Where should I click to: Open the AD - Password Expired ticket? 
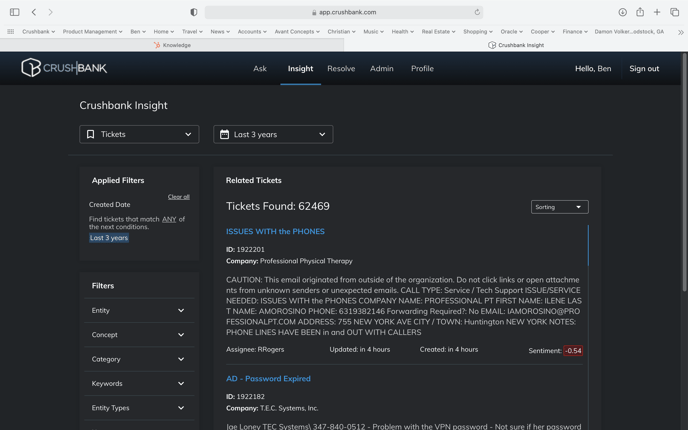pyautogui.click(x=268, y=379)
